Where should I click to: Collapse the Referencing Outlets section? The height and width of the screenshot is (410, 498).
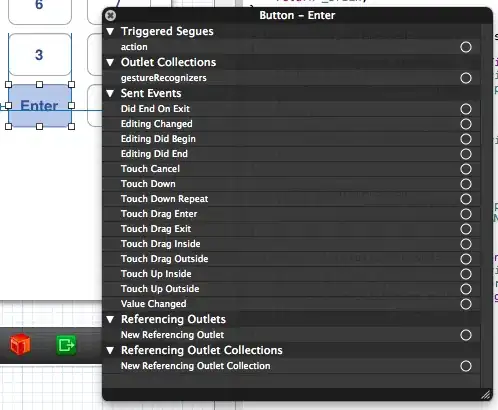(x=110, y=320)
